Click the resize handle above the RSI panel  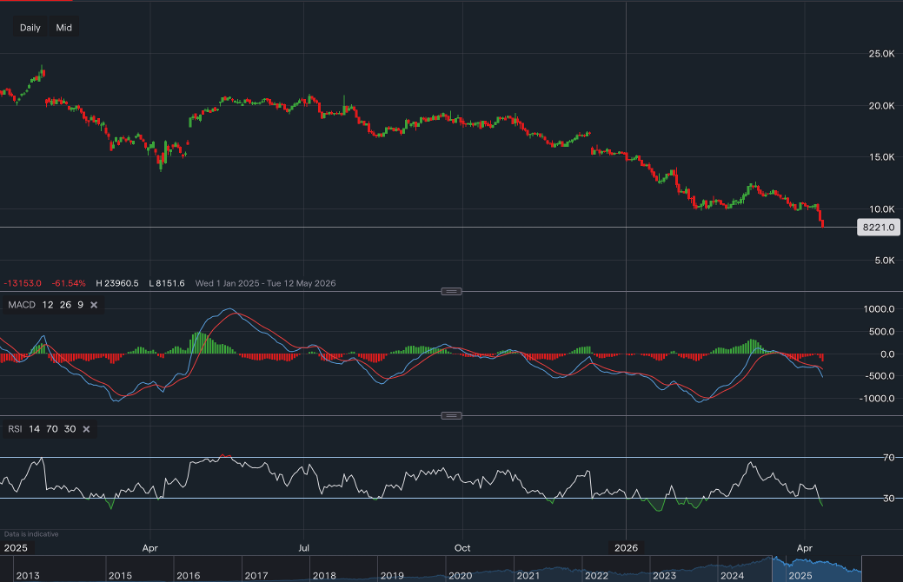click(x=452, y=415)
